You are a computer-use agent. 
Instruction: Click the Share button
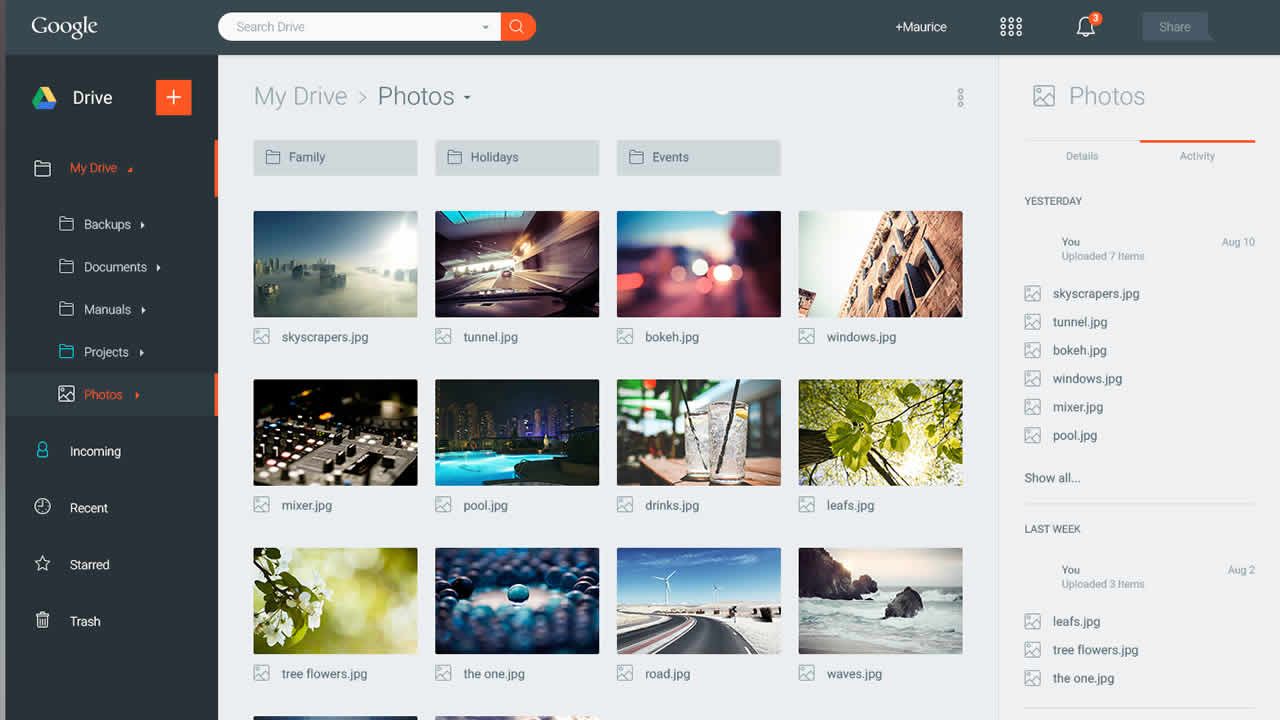point(1175,27)
